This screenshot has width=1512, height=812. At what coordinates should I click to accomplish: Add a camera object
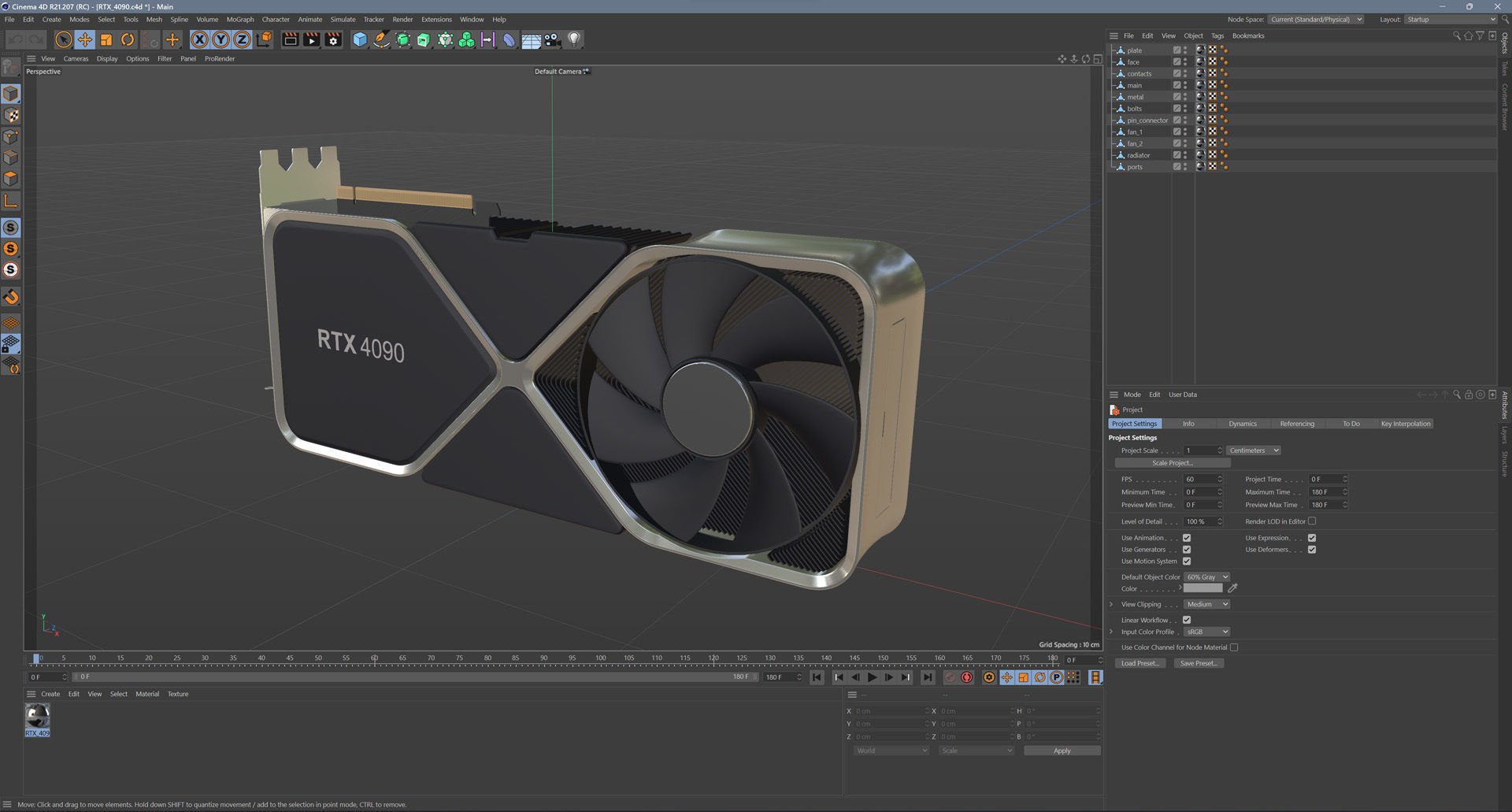(553, 39)
